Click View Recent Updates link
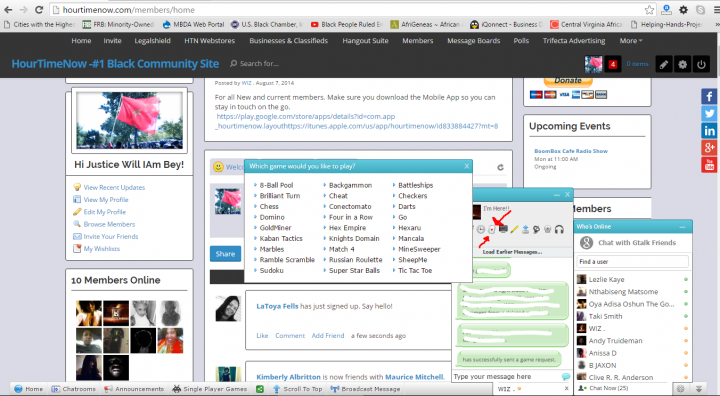The height and width of the screenshot is (396, 720). click(114, 187)
